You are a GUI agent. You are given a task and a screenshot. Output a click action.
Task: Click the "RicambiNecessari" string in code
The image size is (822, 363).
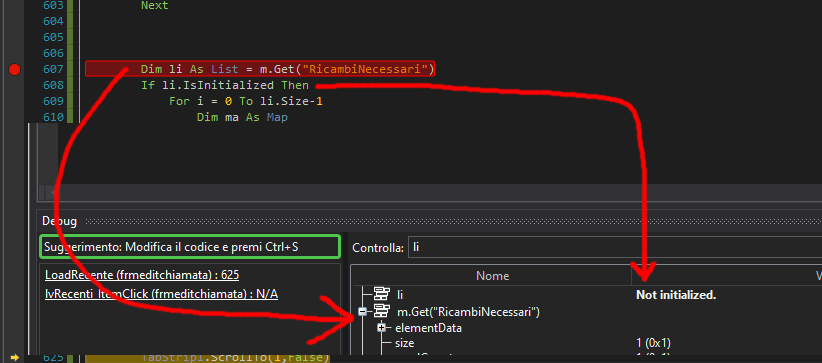(365, 69)
